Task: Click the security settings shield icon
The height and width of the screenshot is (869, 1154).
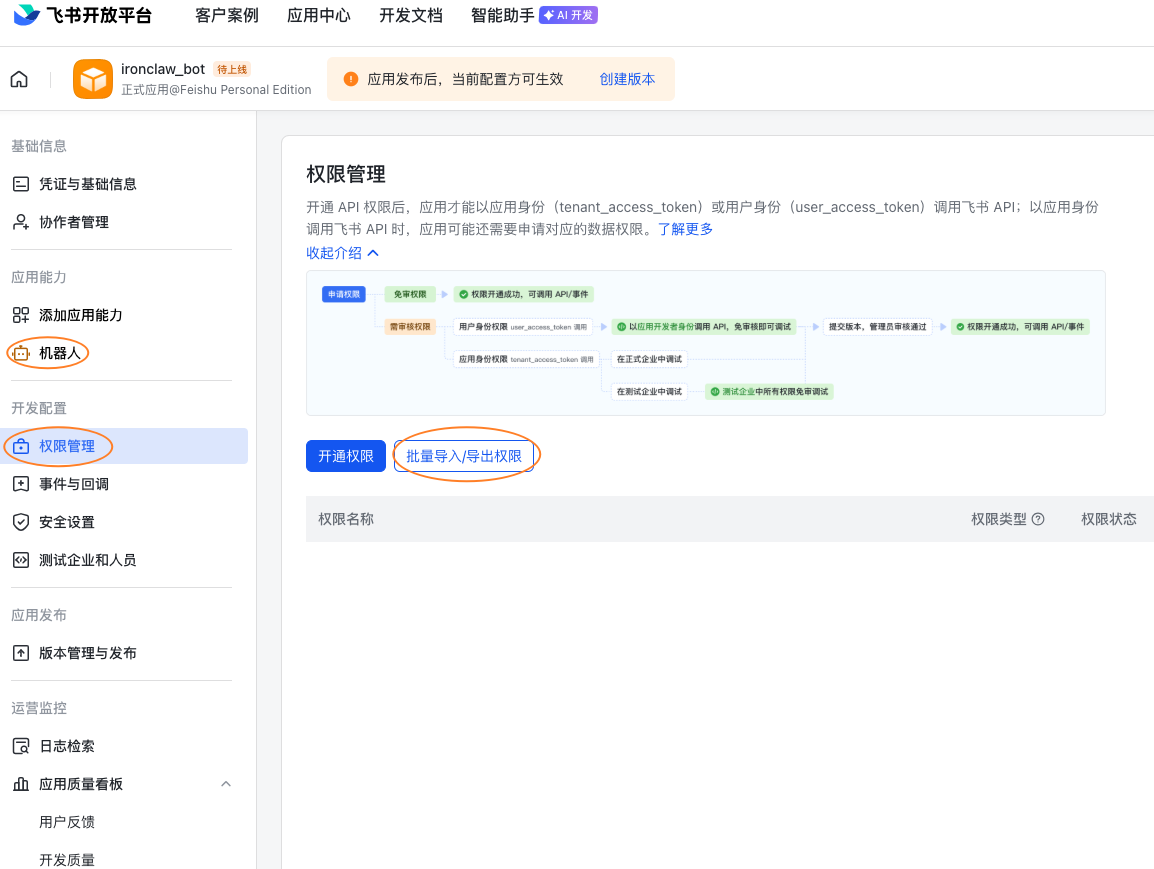Action: coord(21,522)
